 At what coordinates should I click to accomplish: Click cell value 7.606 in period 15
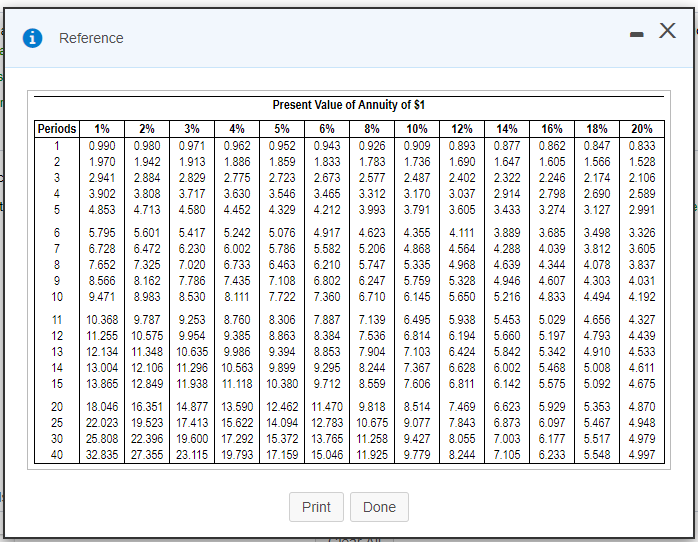pyautogui.click(x=417, y=384)
